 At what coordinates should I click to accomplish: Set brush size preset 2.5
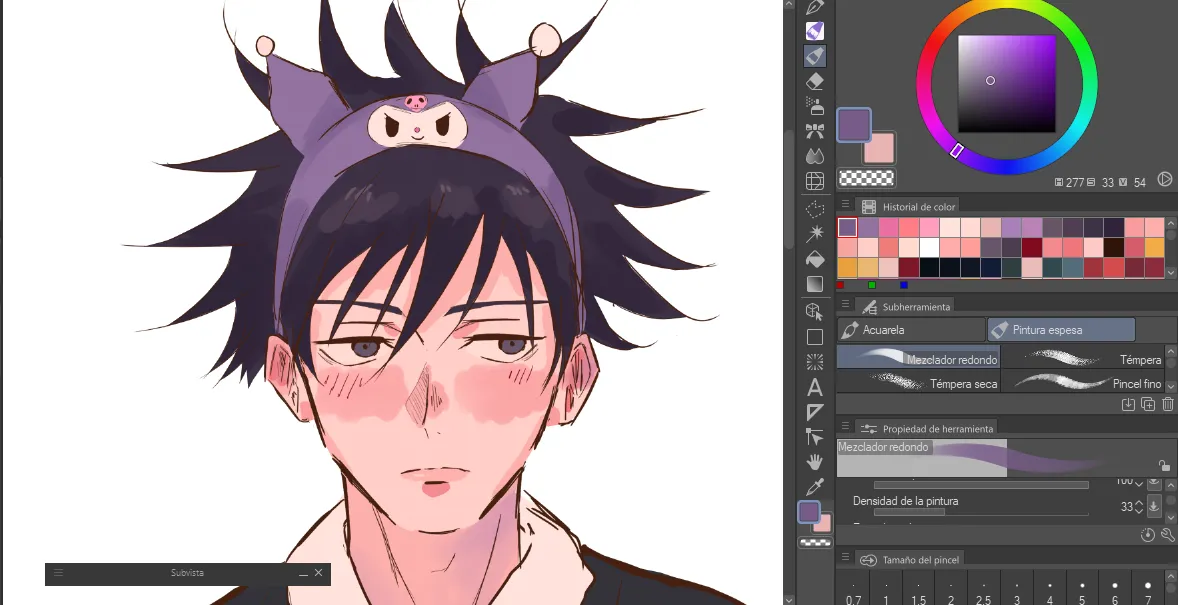tap(983, 590)
